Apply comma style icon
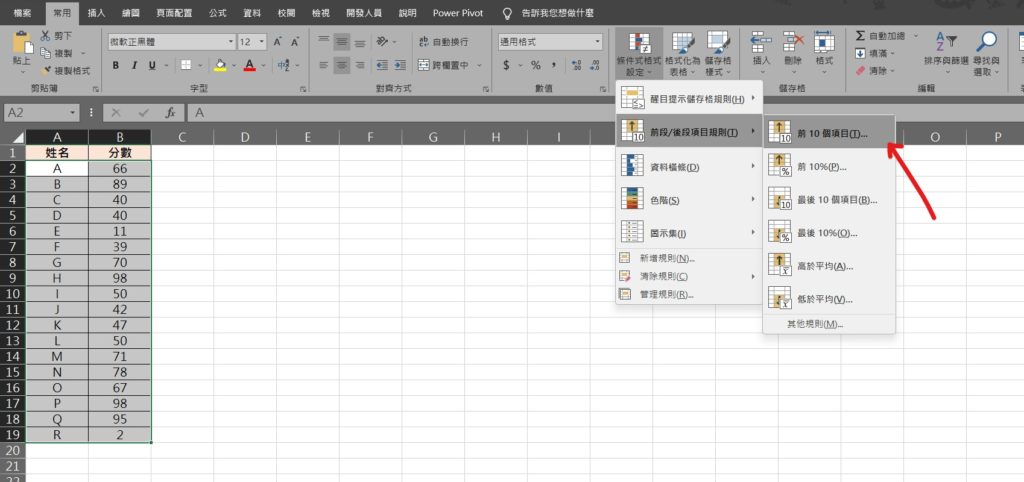This screenshot has width=1024, height=482. point(553,65)
